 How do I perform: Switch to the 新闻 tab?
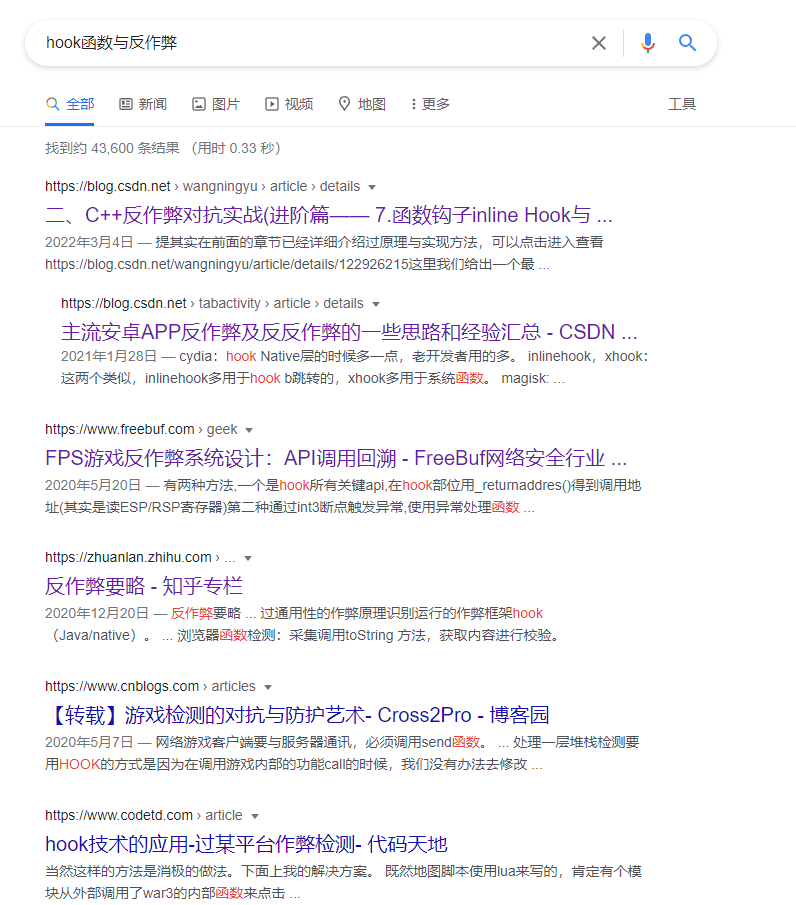point(143,104)
